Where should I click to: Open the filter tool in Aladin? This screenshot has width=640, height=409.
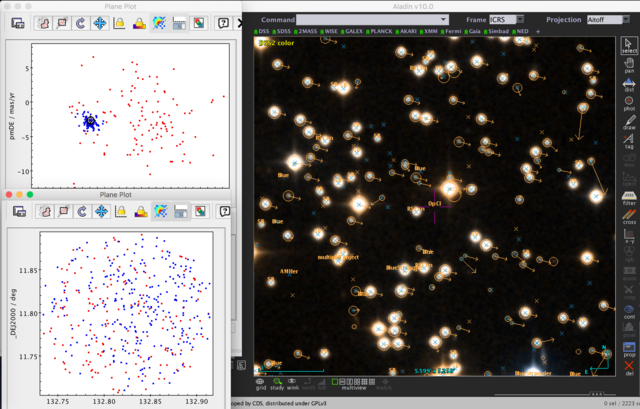click(x=628, y=197)
